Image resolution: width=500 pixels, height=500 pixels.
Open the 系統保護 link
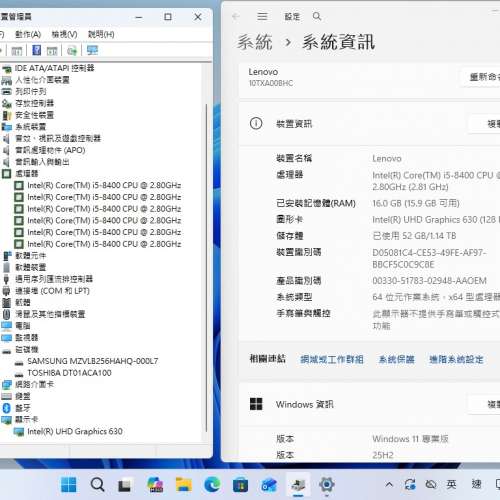tap(397, 360)
